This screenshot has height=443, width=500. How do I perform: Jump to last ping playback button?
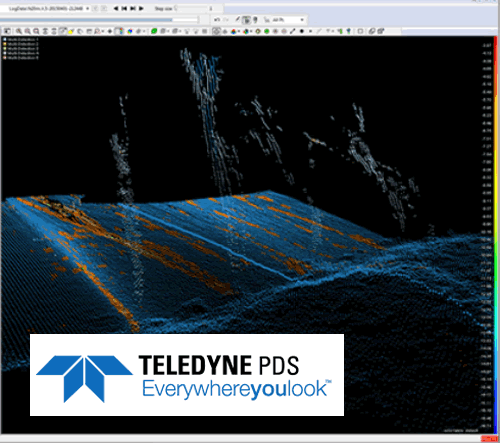[133, 8]
